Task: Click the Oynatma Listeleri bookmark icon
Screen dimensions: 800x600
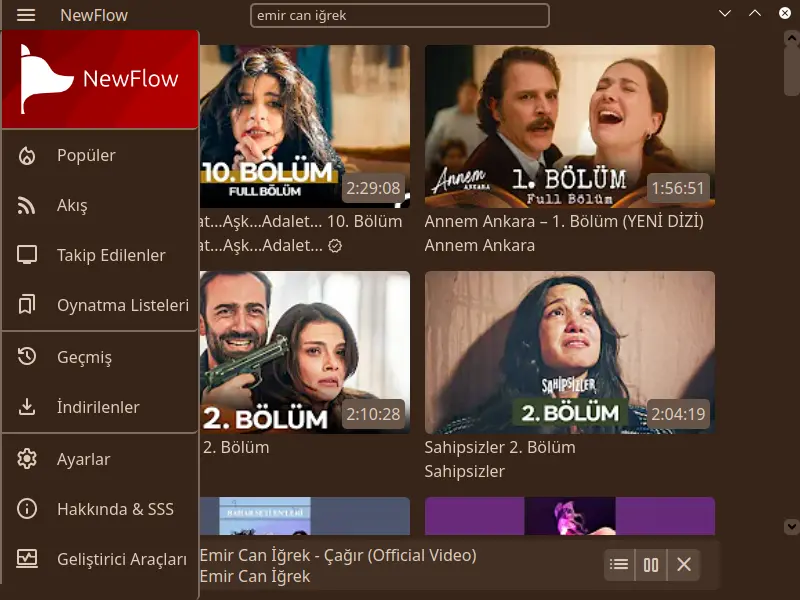Action: click(27, 305)
